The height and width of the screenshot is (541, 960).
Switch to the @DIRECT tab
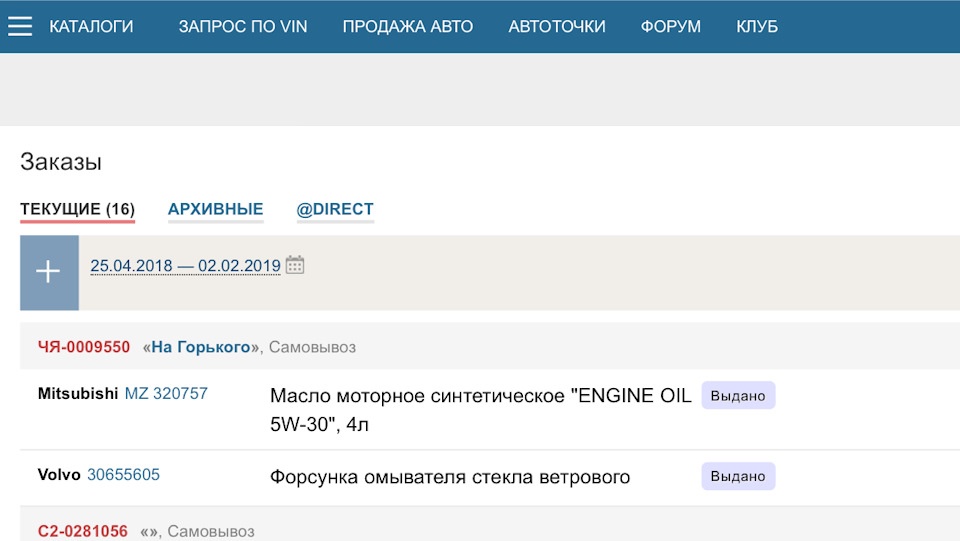point(335,209)
